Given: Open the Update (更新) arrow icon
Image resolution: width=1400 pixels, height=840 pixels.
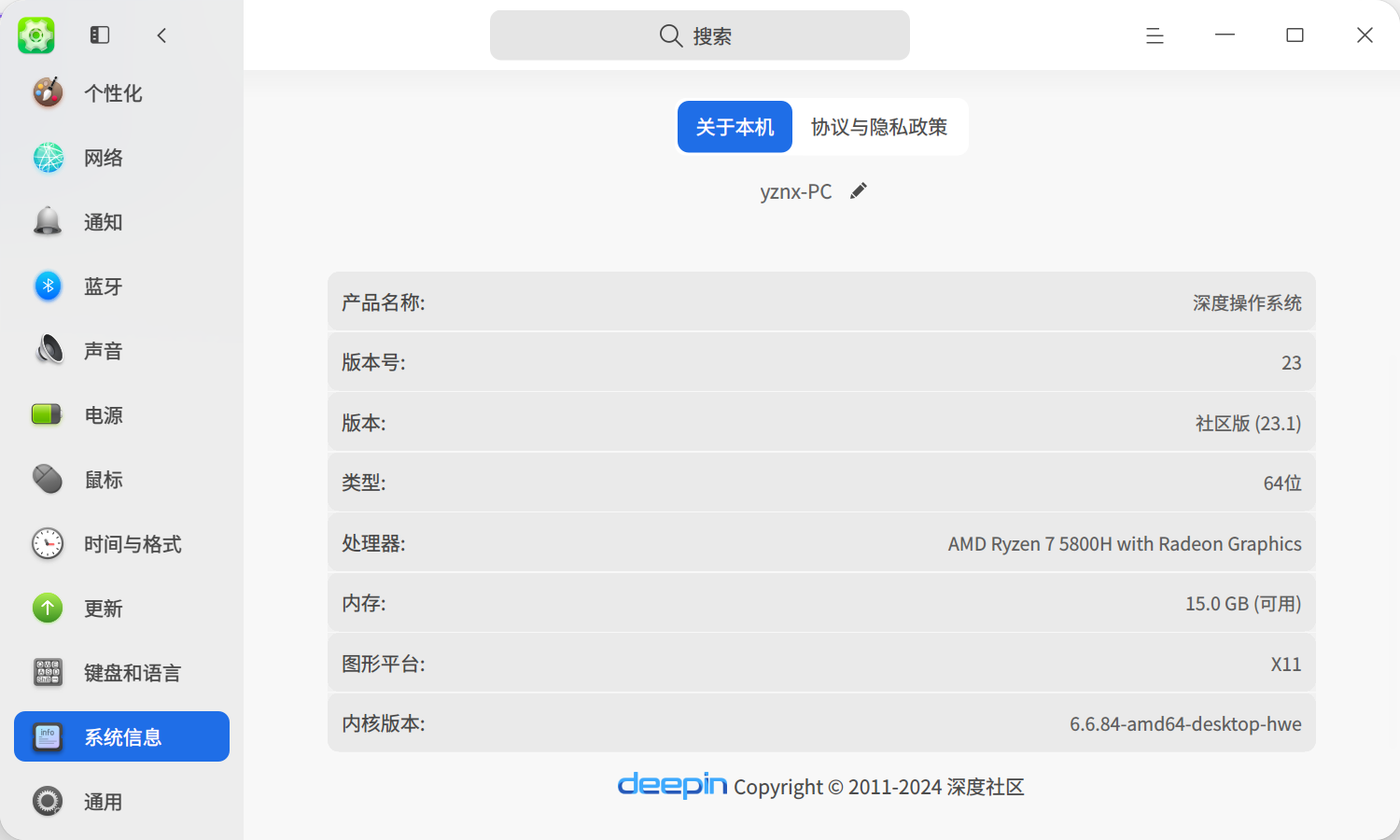Looking at the screenshot, I should tap(48, 608).
